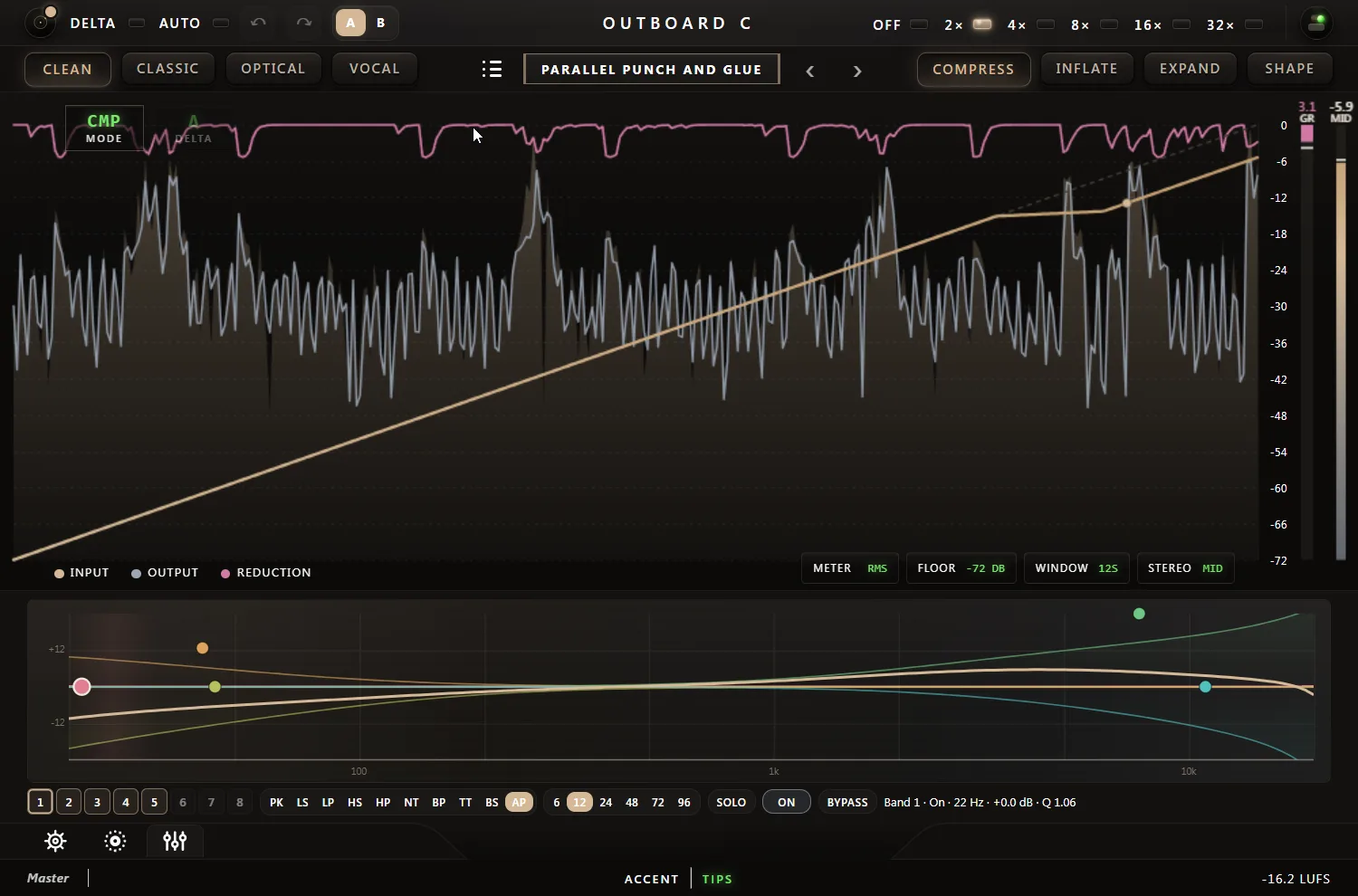This screenshot has width=1358, height=896.
Task: Set filter type to AP
Action: (x=519, y=802)
